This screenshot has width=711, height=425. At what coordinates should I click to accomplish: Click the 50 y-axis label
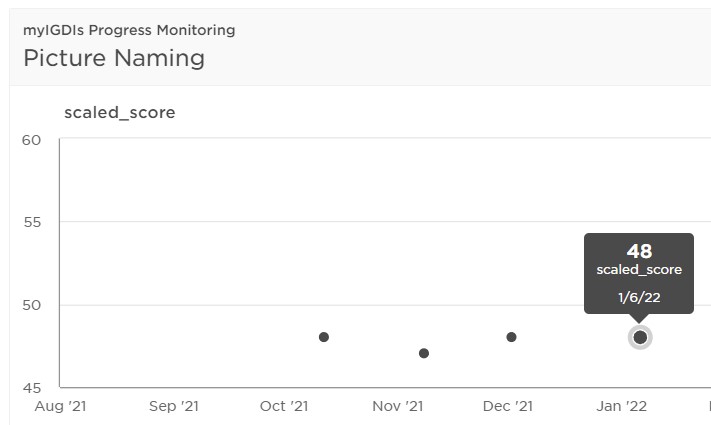pyautogui.click(x=32, y=305)
